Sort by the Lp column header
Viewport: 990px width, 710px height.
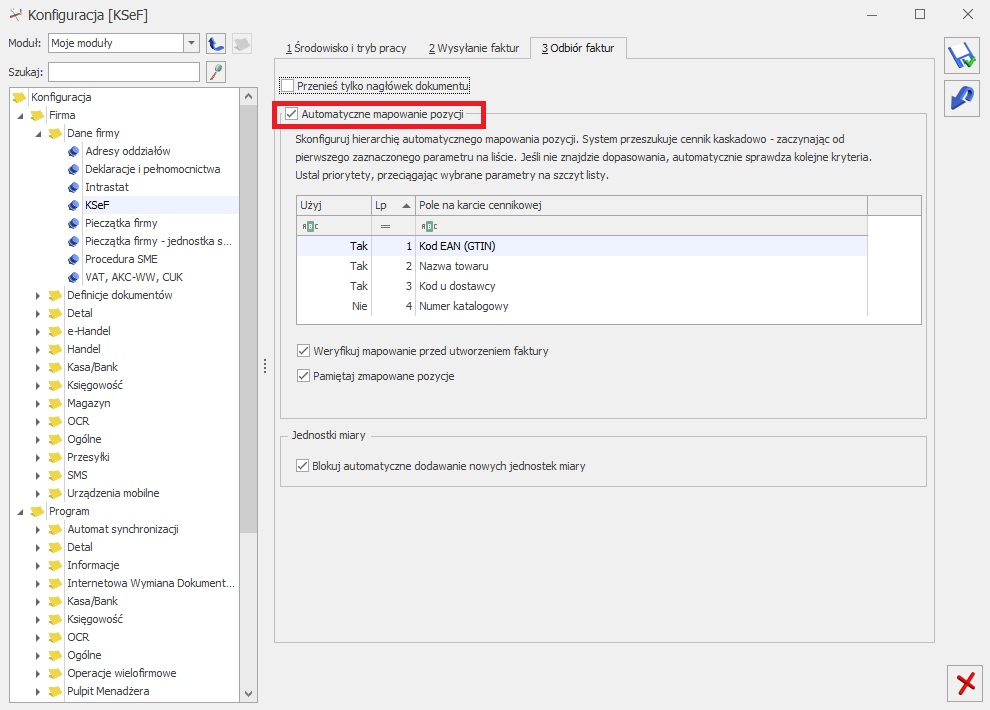click(393, 205)
